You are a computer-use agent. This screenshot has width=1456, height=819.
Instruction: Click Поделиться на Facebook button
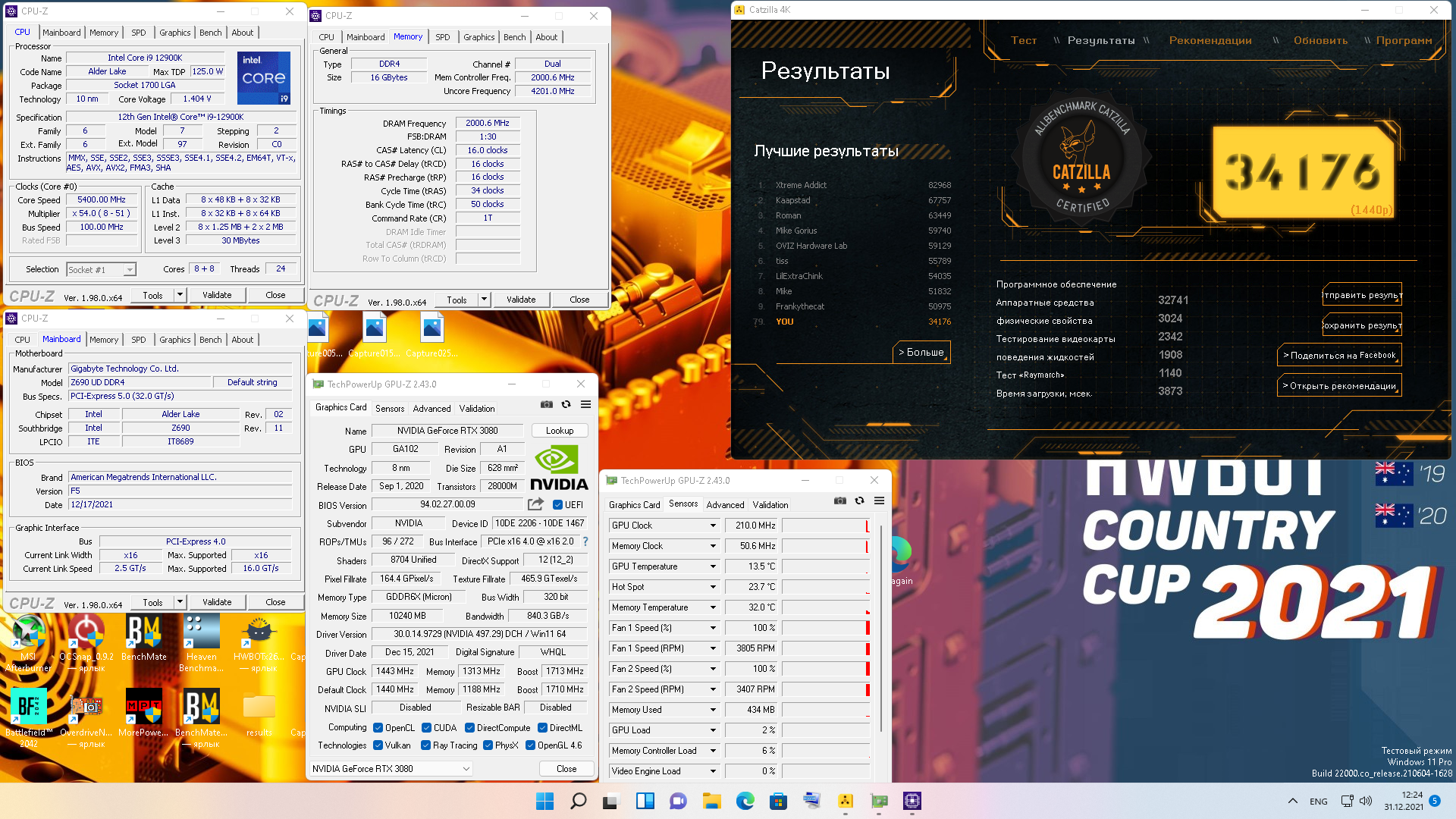pyautogui.click(x=1339, y=355)
